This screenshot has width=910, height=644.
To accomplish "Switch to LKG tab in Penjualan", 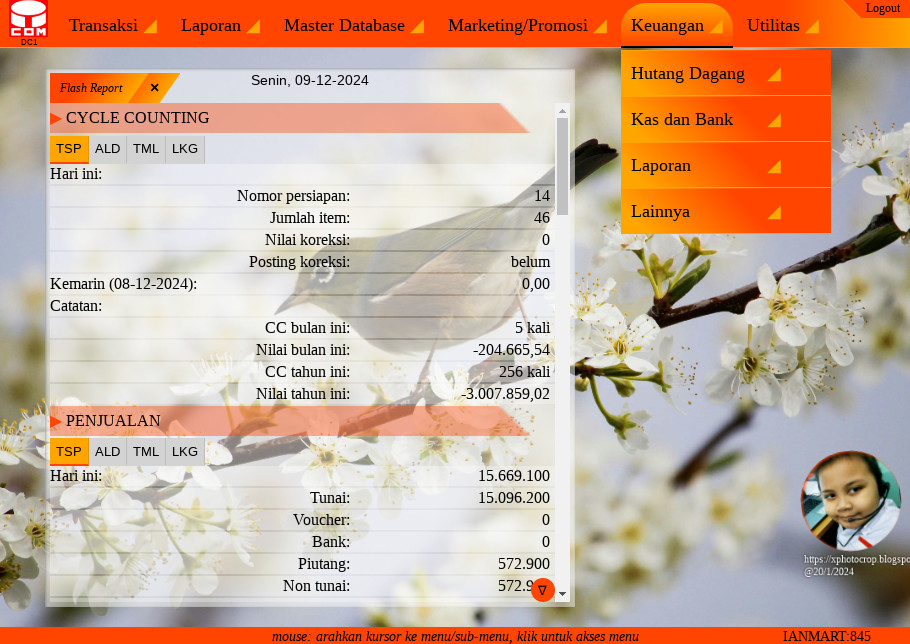I will point(185,451).
